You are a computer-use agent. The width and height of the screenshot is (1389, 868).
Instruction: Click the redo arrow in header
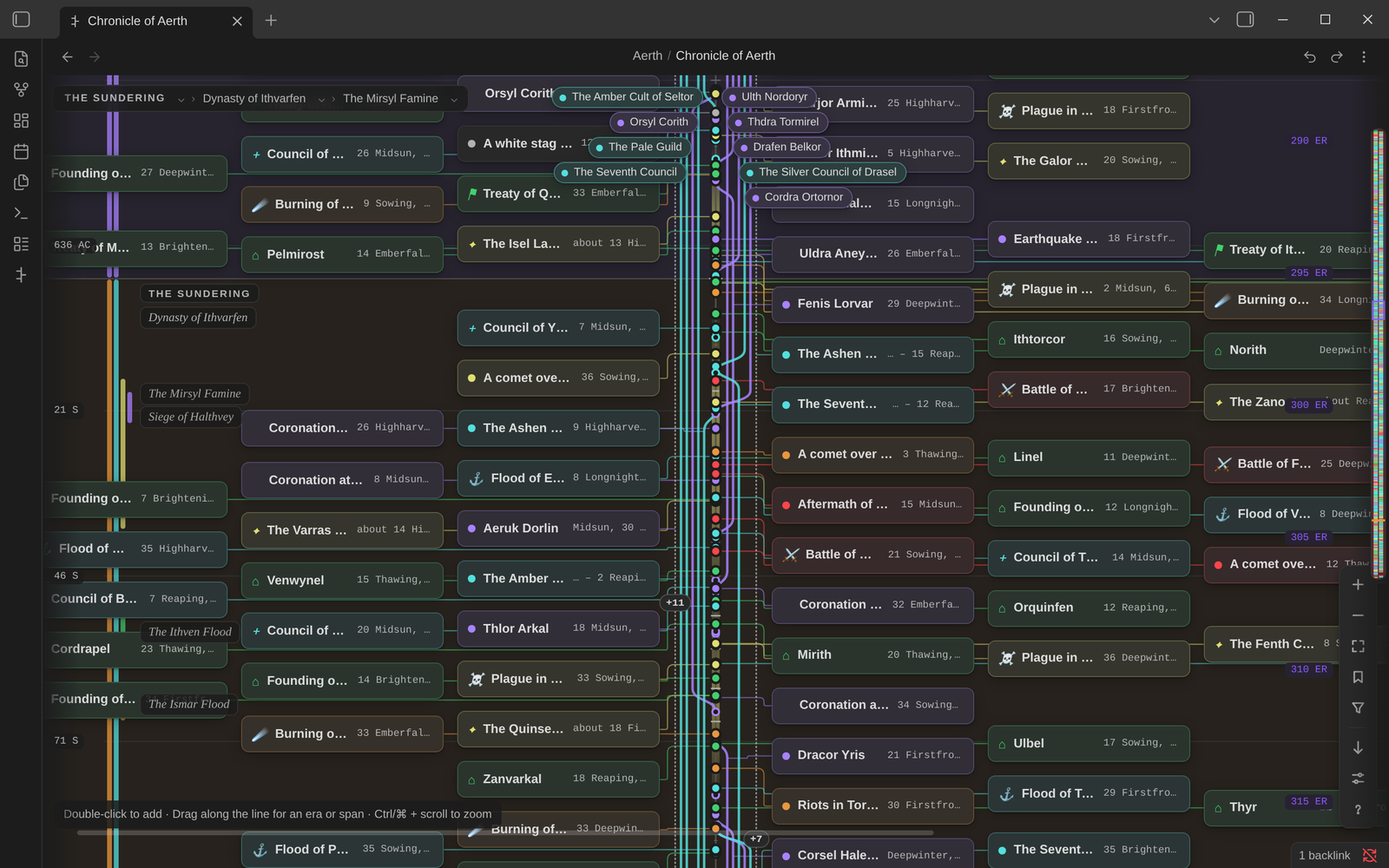(1337, 56)
